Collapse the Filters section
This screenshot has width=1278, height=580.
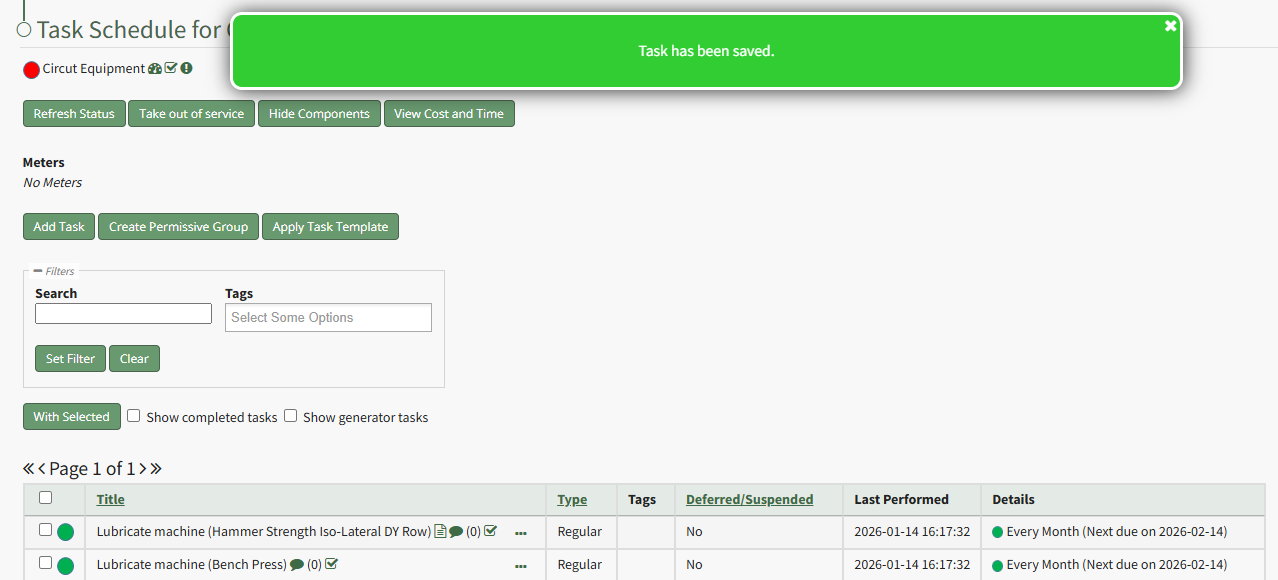[x=38, y=271]
